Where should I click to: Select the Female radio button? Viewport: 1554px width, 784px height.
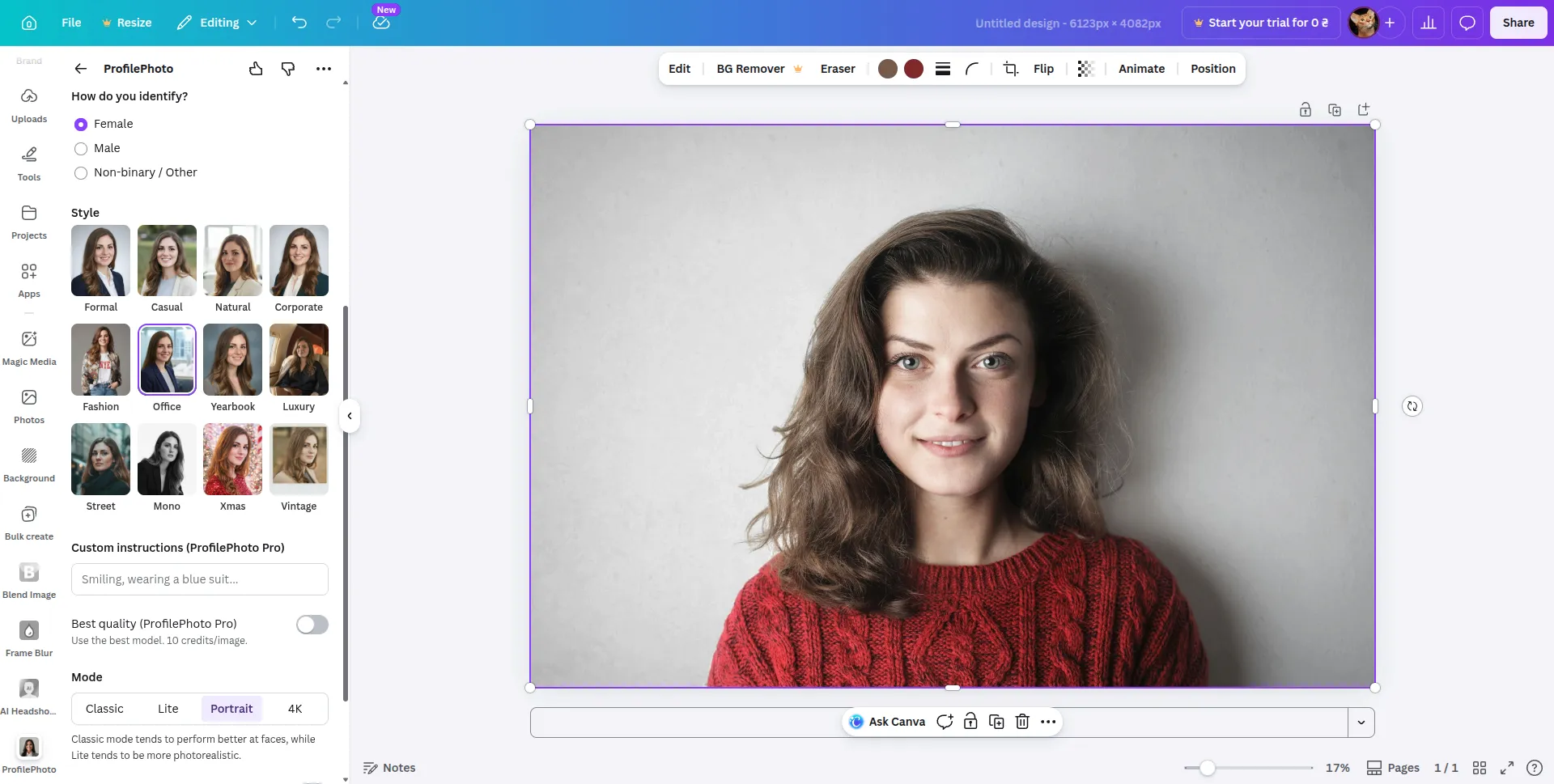coord(81,124)
